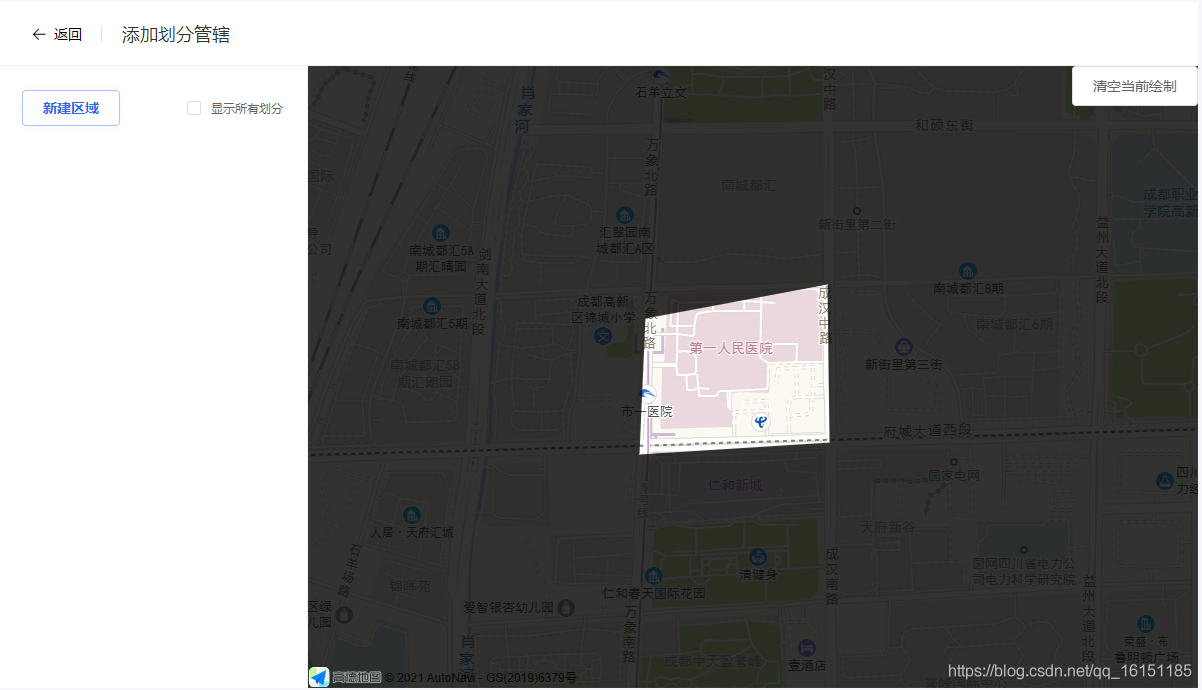Image resolution: width=1202 pixels, height=690 pixels.
Task: Click the 第一人民医院 label in polygon
Action: [x=731, y=348]
